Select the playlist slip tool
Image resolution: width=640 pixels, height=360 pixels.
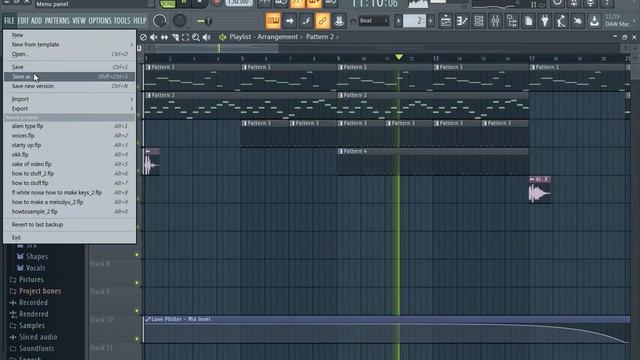pos(164,37)
